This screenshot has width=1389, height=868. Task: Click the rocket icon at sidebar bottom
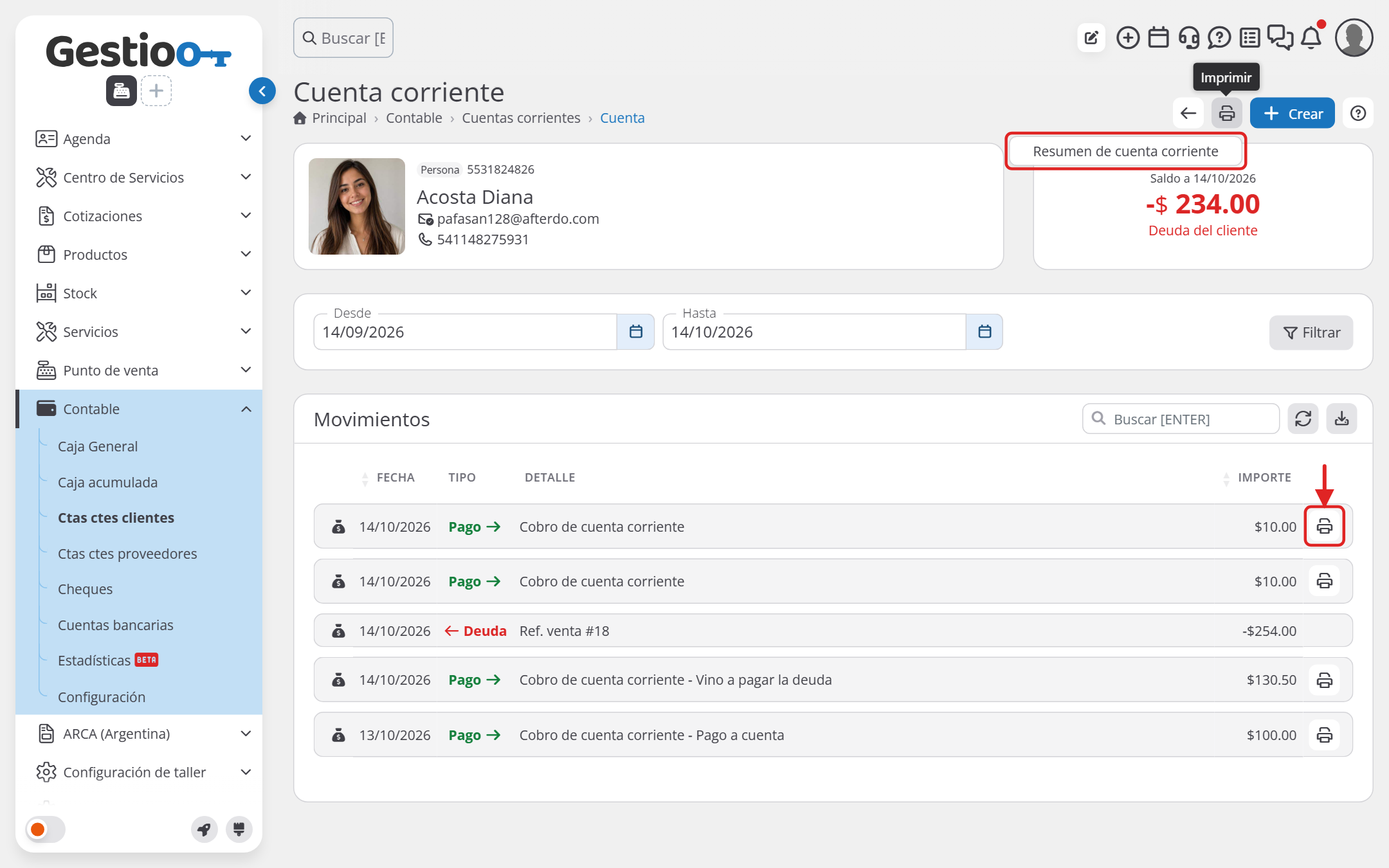(x=204, y=829)
